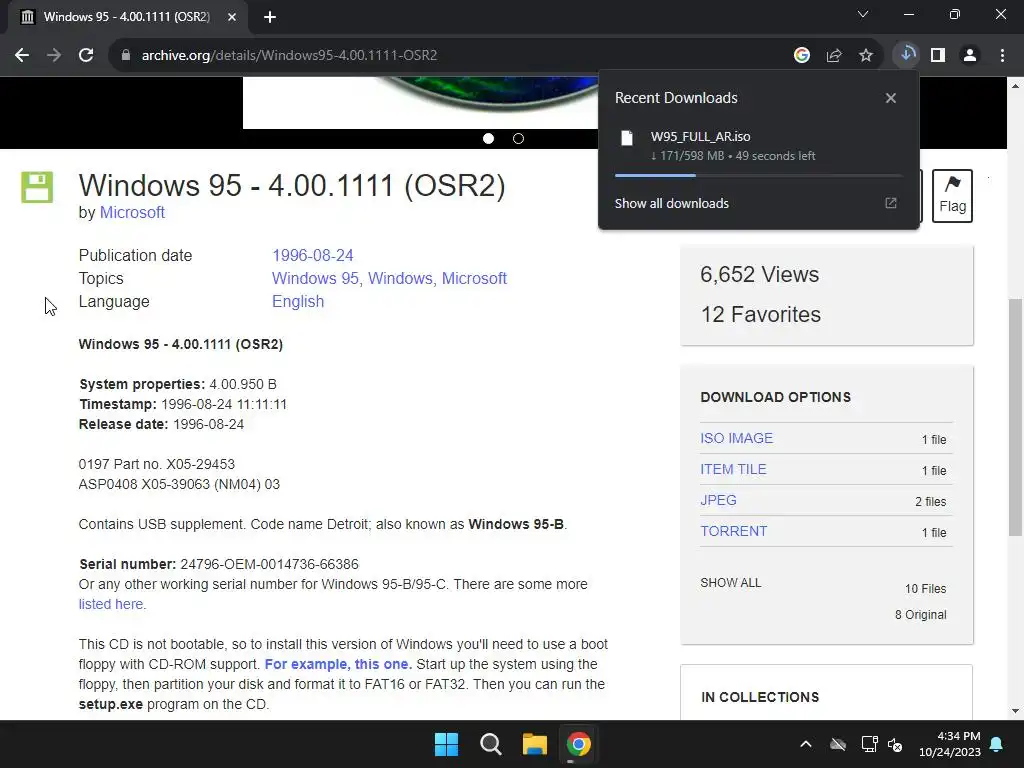Reload the archive.org page
This screenshot has width=1024, height=768.
tap(86, 55)
